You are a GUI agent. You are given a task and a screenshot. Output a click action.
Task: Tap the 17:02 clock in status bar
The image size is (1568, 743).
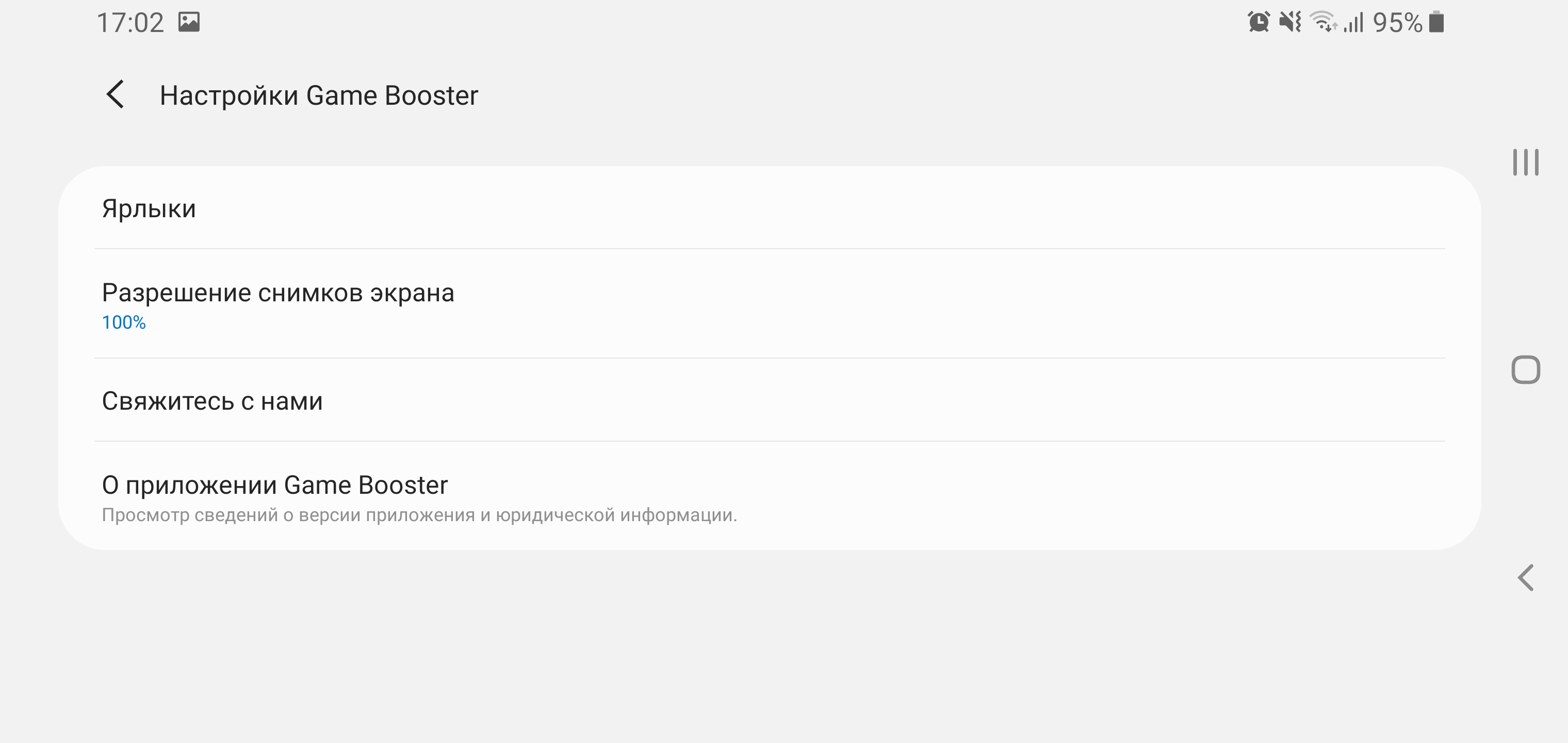[130, 23]
